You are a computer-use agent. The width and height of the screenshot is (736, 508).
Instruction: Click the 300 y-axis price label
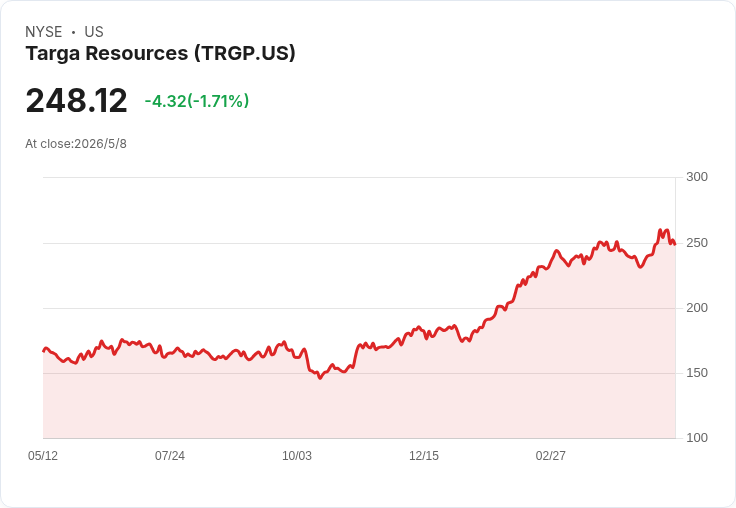coord(697,177)
